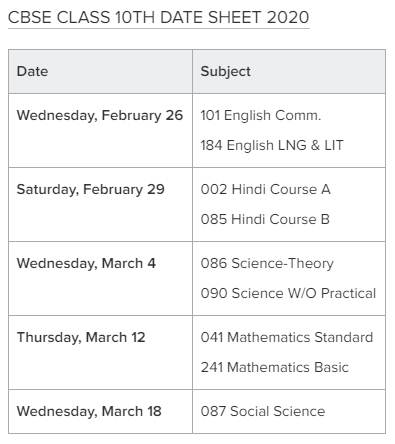This screenshot has height=444, width=395.
Task: Select 002 Hindi Course A entry
Action: pyautogui.click(x=266, y=189)
